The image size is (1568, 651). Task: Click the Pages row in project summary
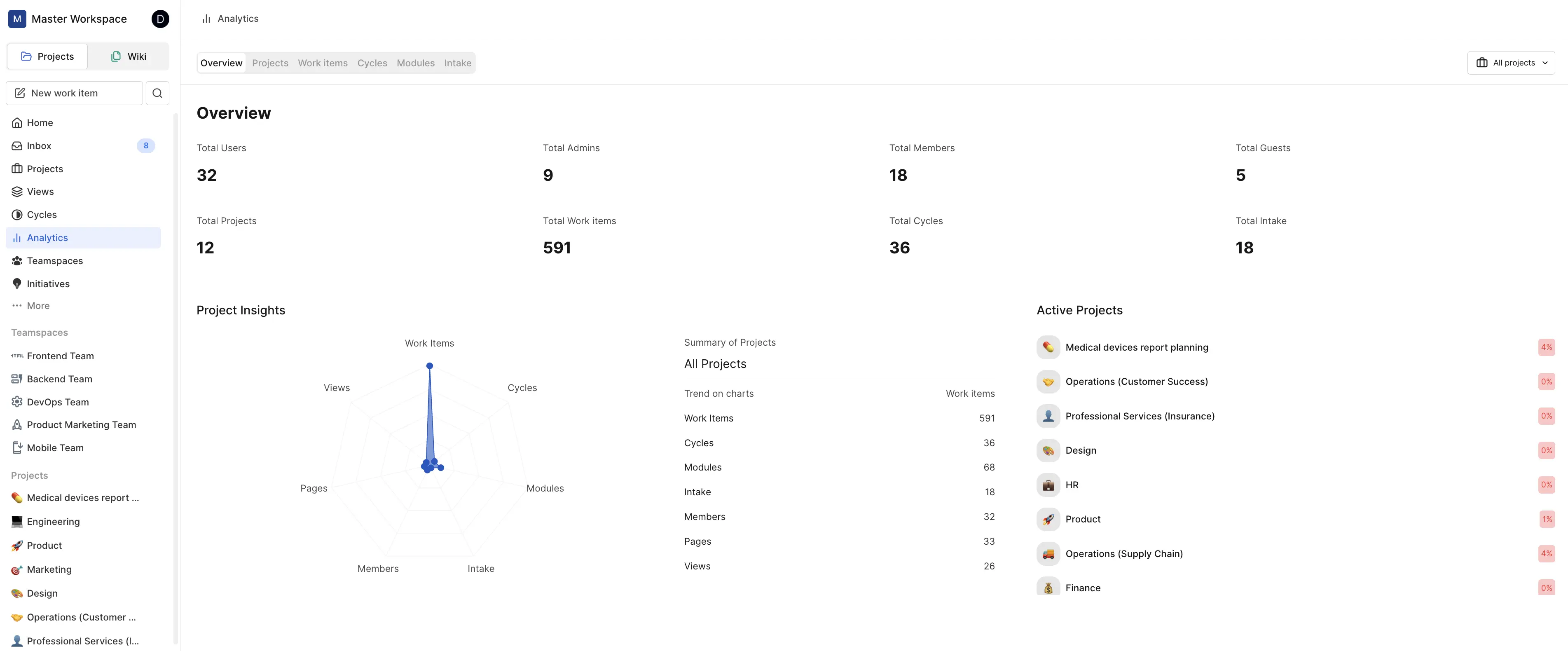coord(839,541)
